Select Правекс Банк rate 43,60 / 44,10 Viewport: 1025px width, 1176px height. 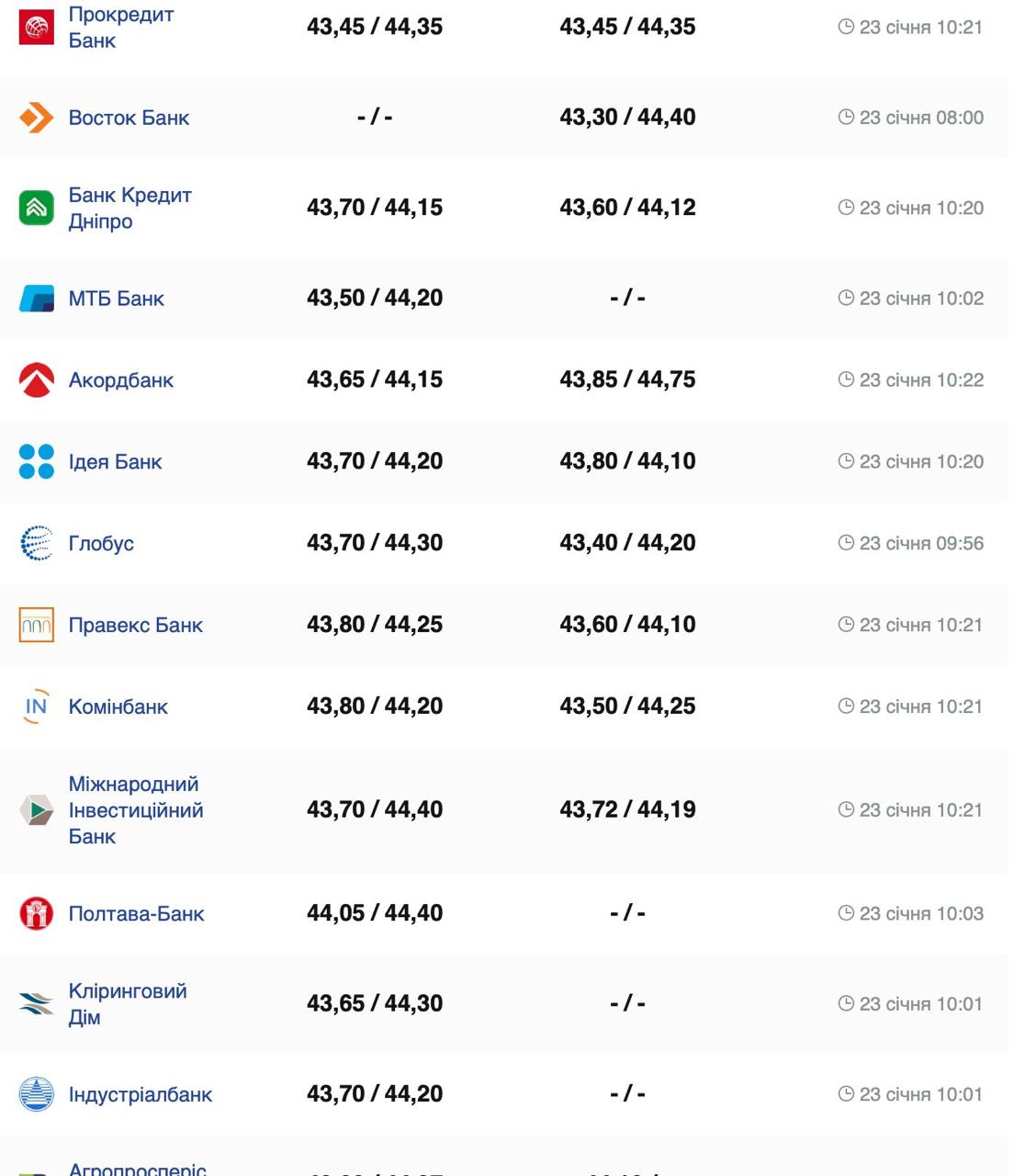tap(627, 624)
